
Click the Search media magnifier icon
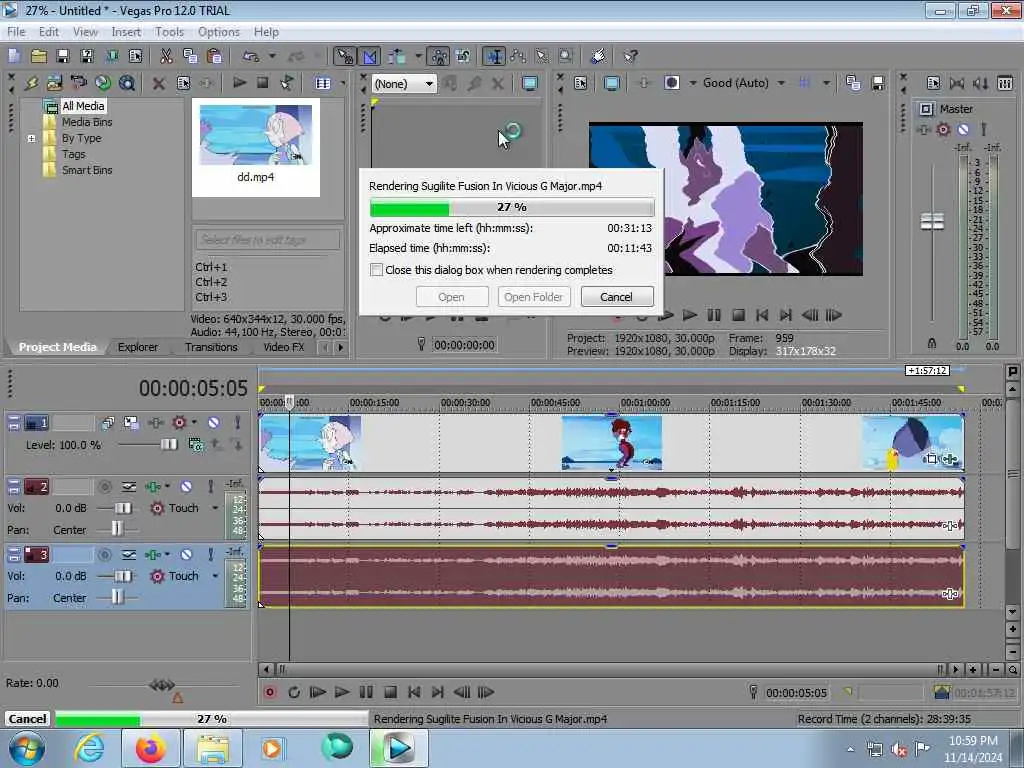click(x=127, y=83)
